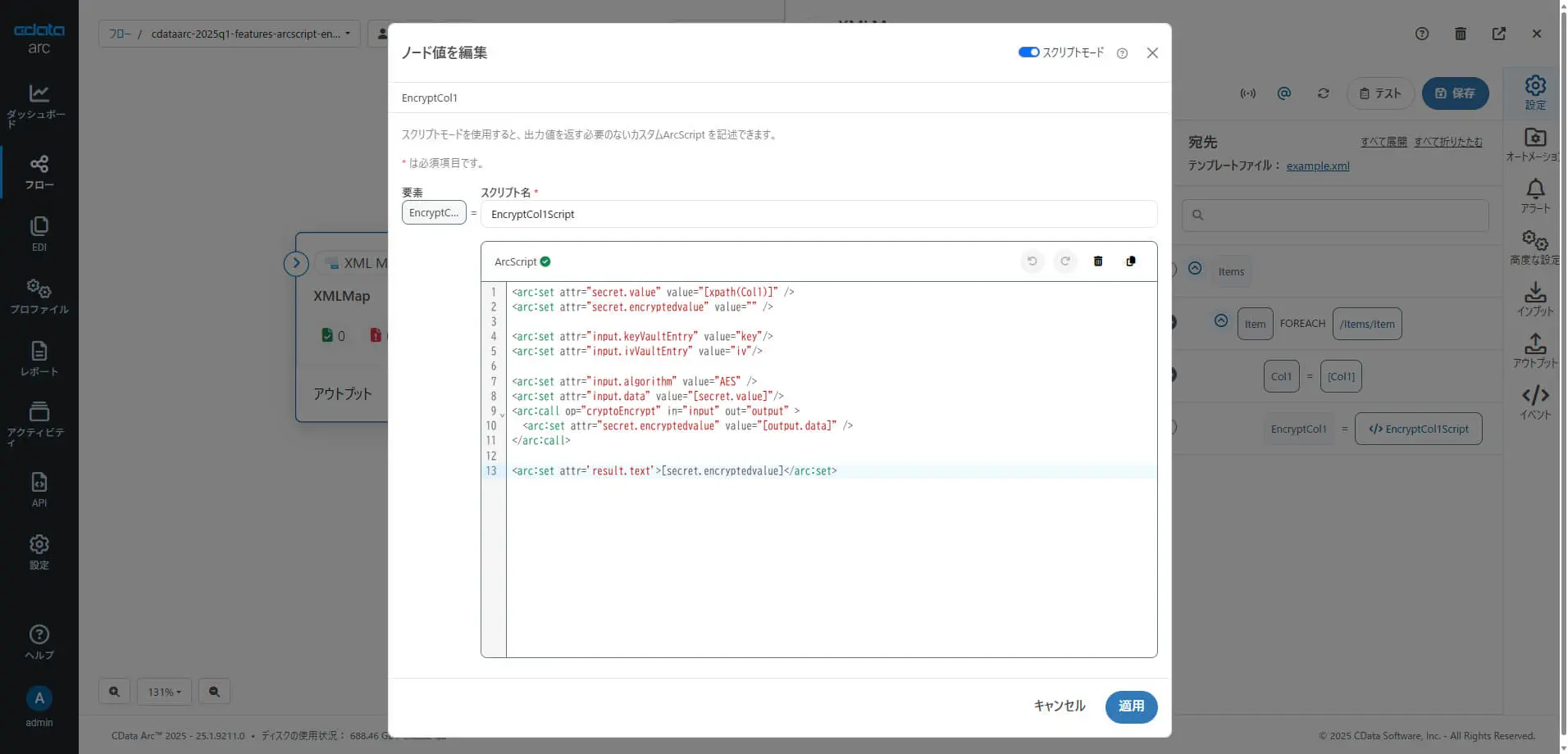The width and height of the screenshot is (1568, 754).
Task: Click the すべて展開 link
Action: (1383, 142)
